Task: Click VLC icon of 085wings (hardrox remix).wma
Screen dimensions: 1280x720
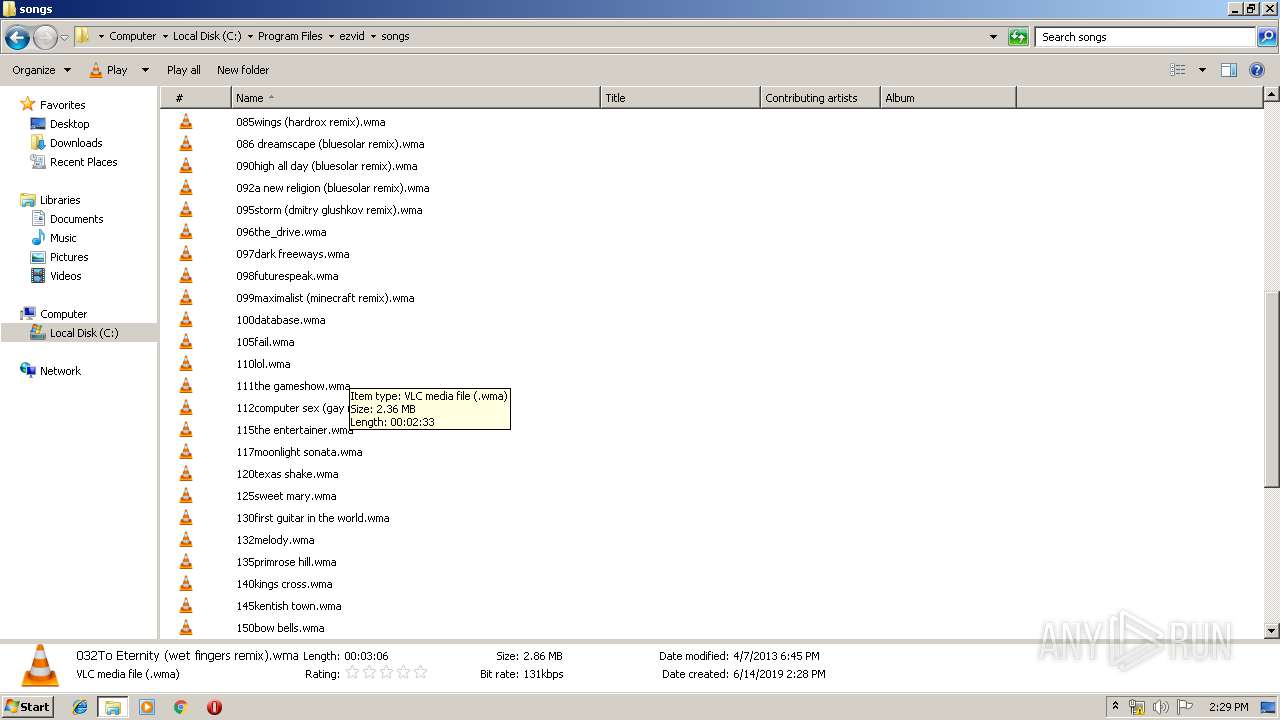Action: click(185, 122)
